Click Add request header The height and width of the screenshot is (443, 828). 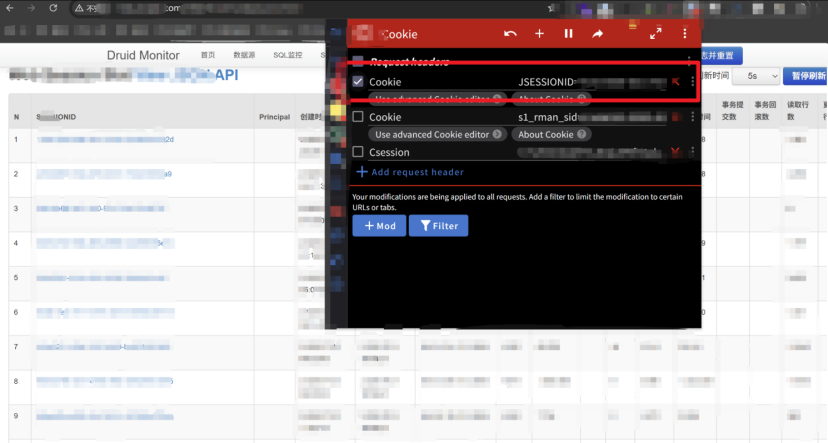[410, 172]
